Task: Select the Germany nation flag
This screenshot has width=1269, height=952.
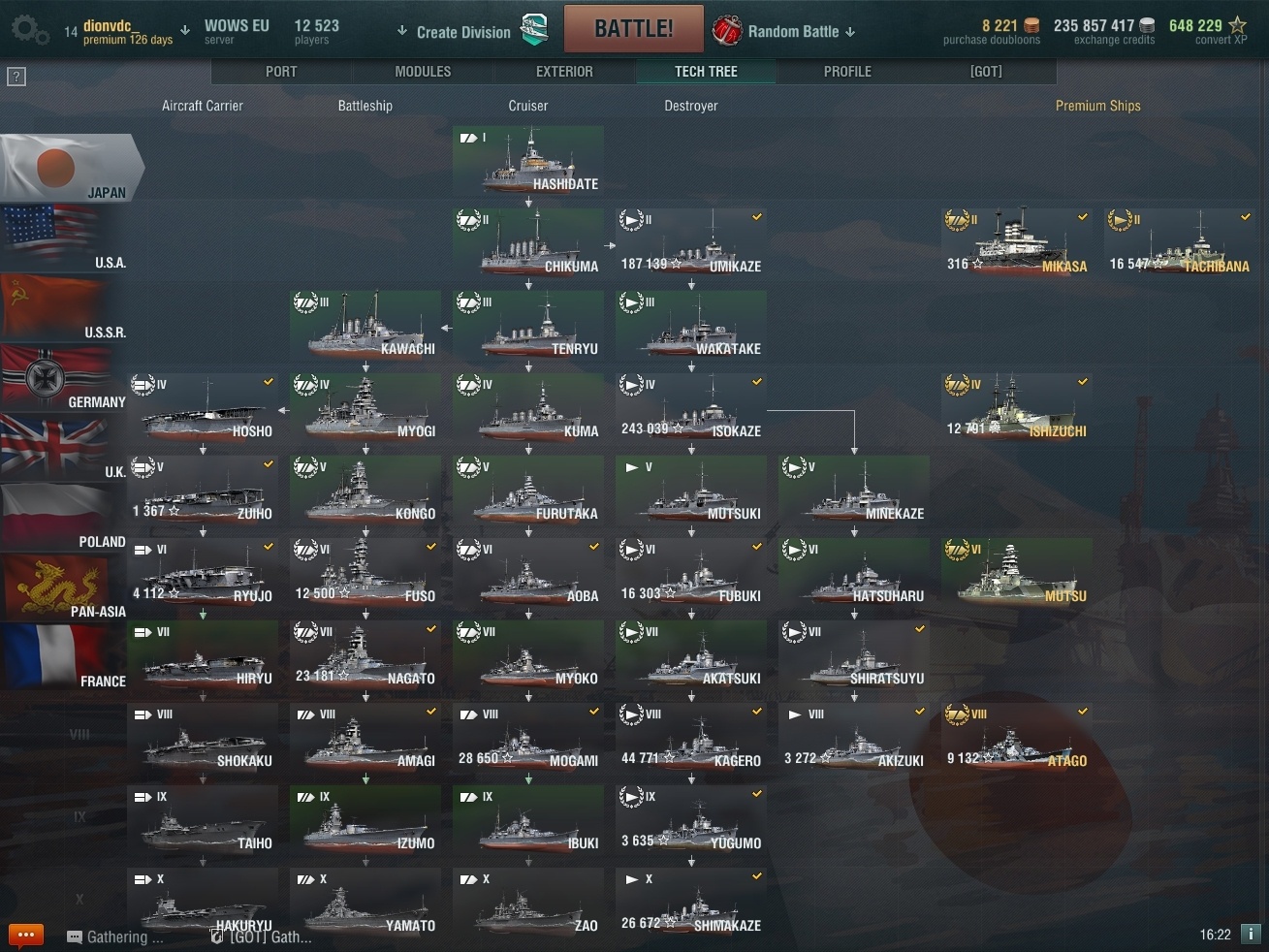Action: 64,378
